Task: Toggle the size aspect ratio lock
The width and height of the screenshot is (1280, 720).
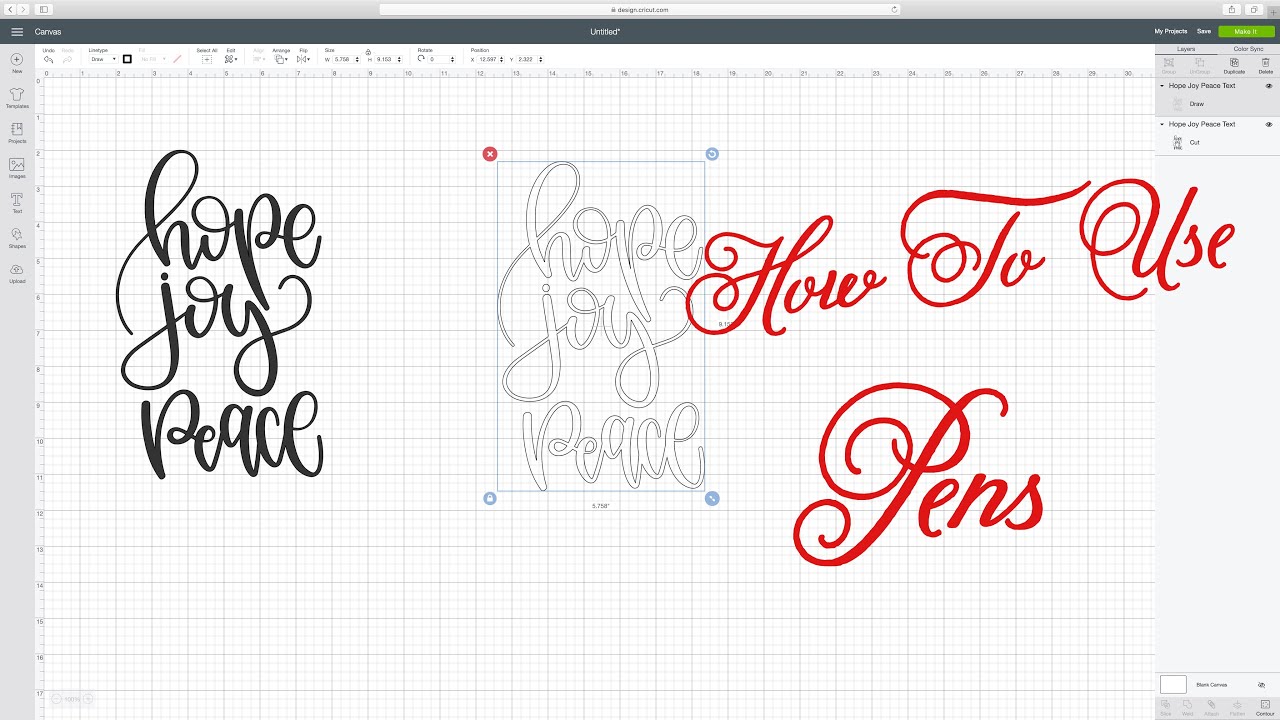Action: 368,52
